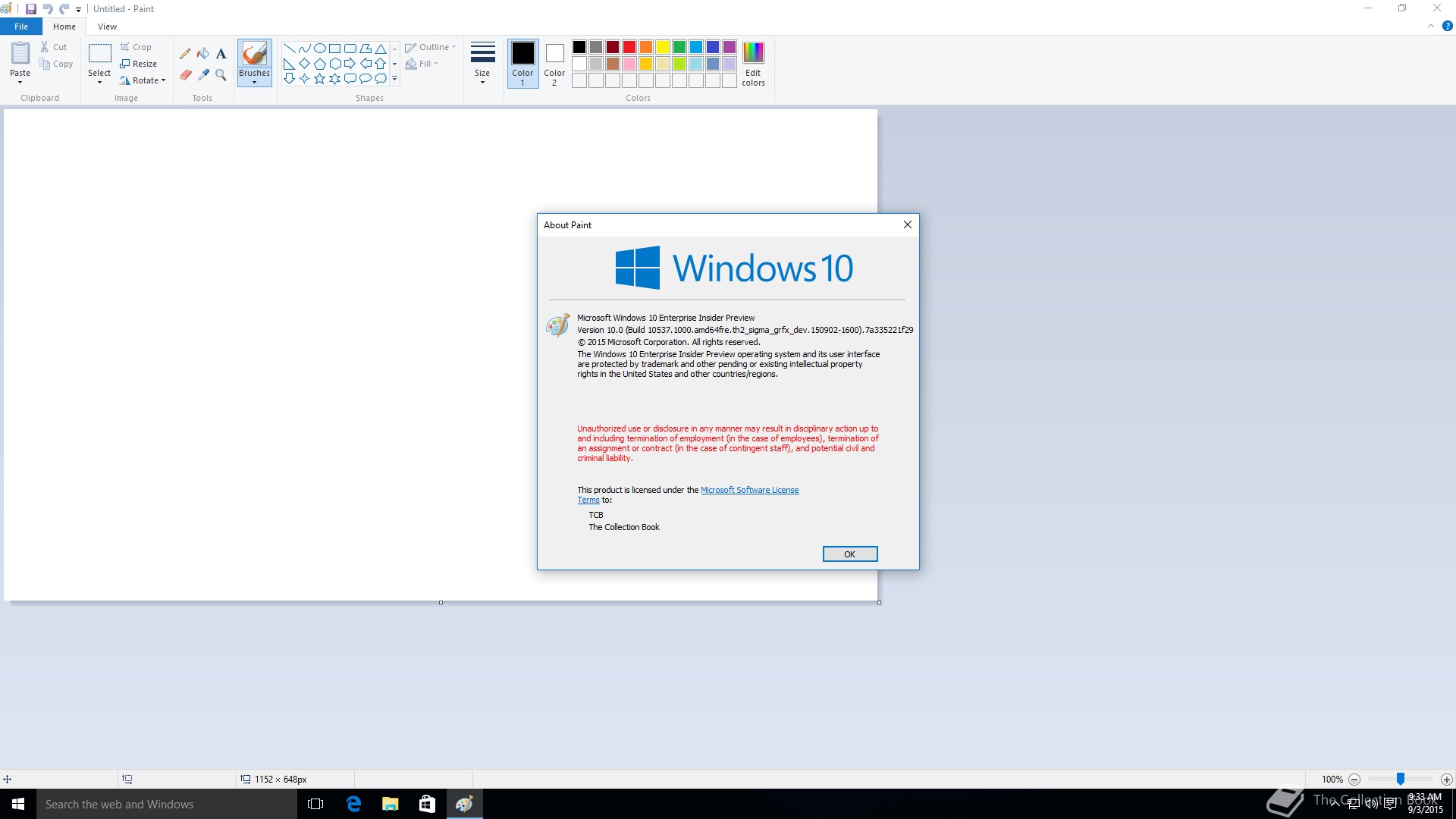This screenshot has width=1456, height=819.
Task: Open File Explorer from the taskbar
Action: pyautogui.click(x=390, y=804)
